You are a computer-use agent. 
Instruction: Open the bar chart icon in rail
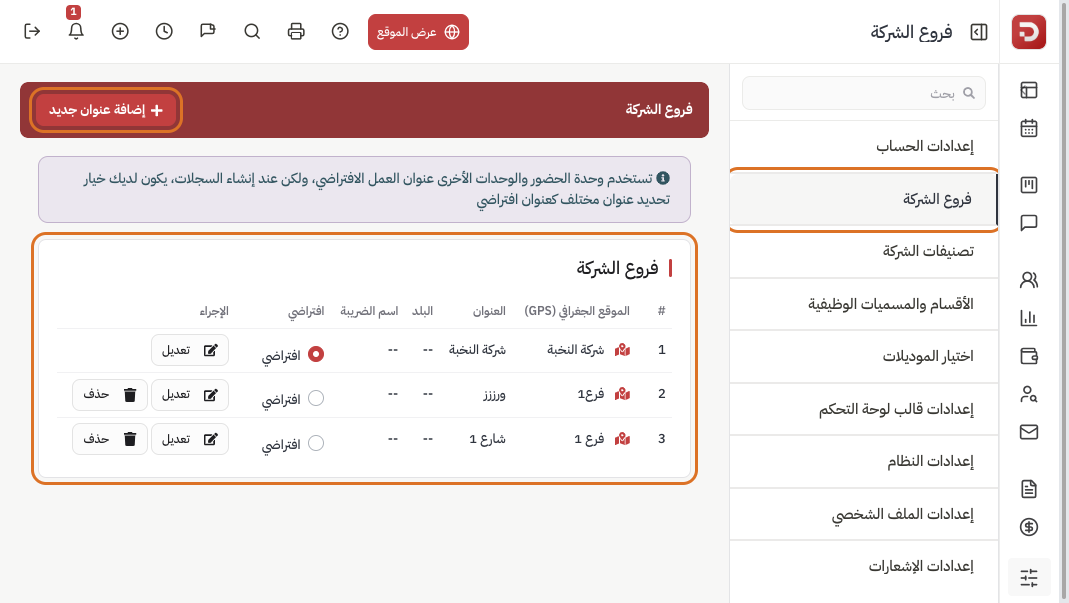coord(1029,317)
